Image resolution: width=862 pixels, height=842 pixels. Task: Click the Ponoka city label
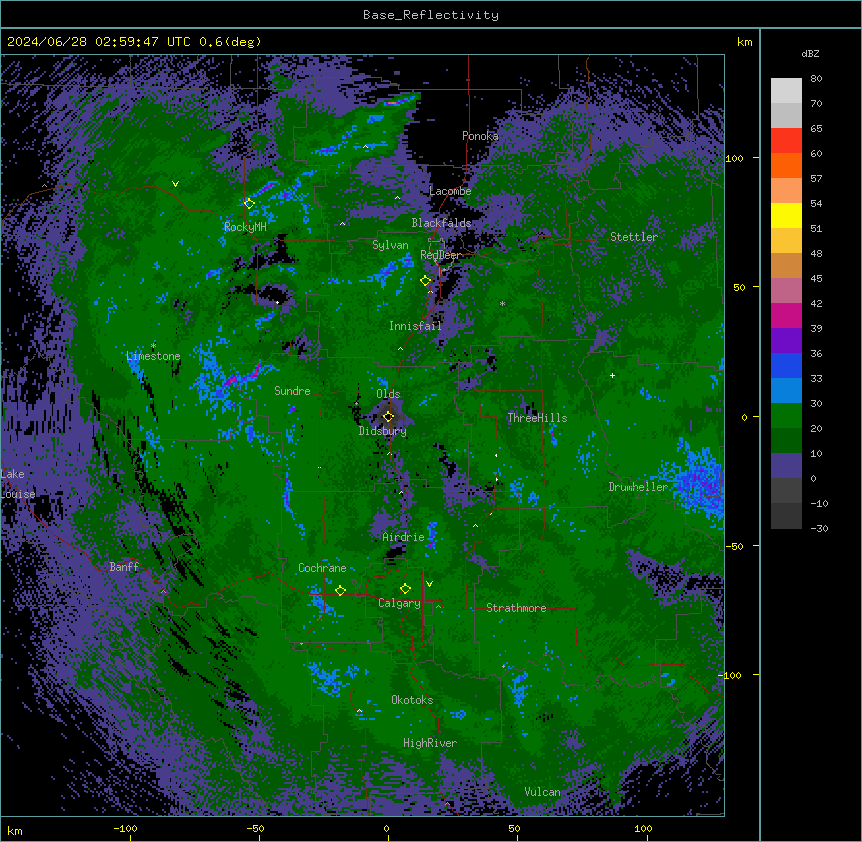(x=480, y=136)
